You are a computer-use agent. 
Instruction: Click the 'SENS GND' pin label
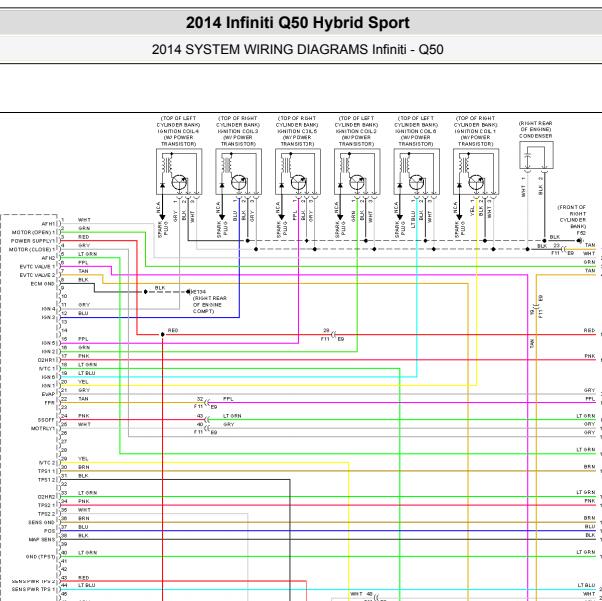coord(42,523)
